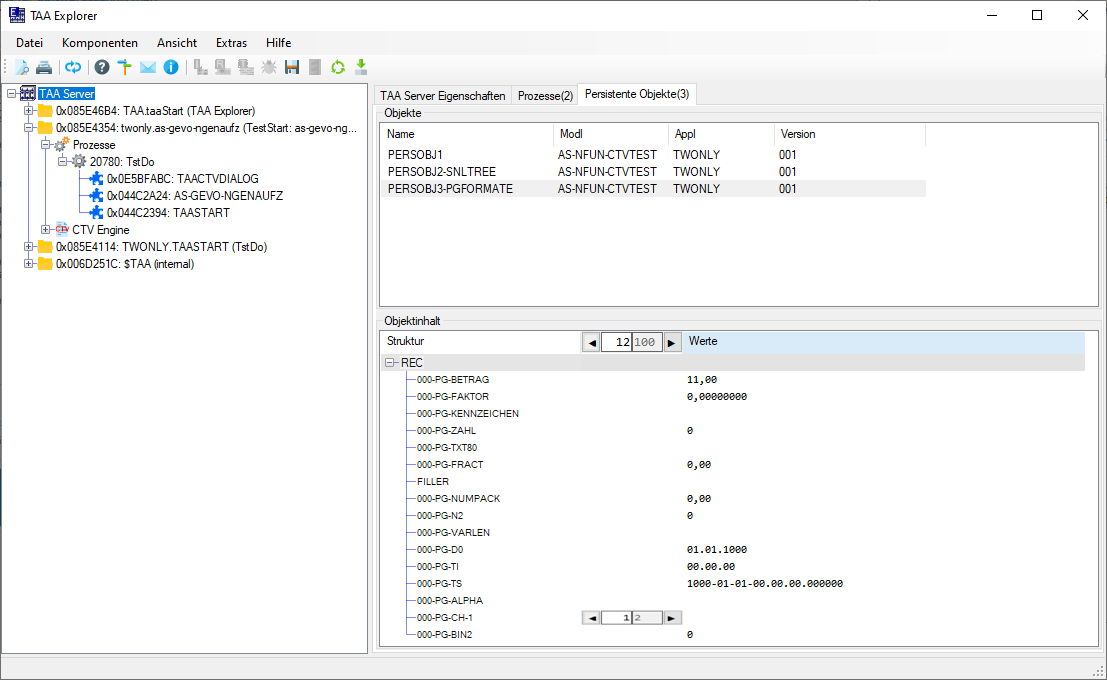The width and height of the screenshot is (1107, 680).
Task: Click the green download arrow icon
Action: pos(361,67)
